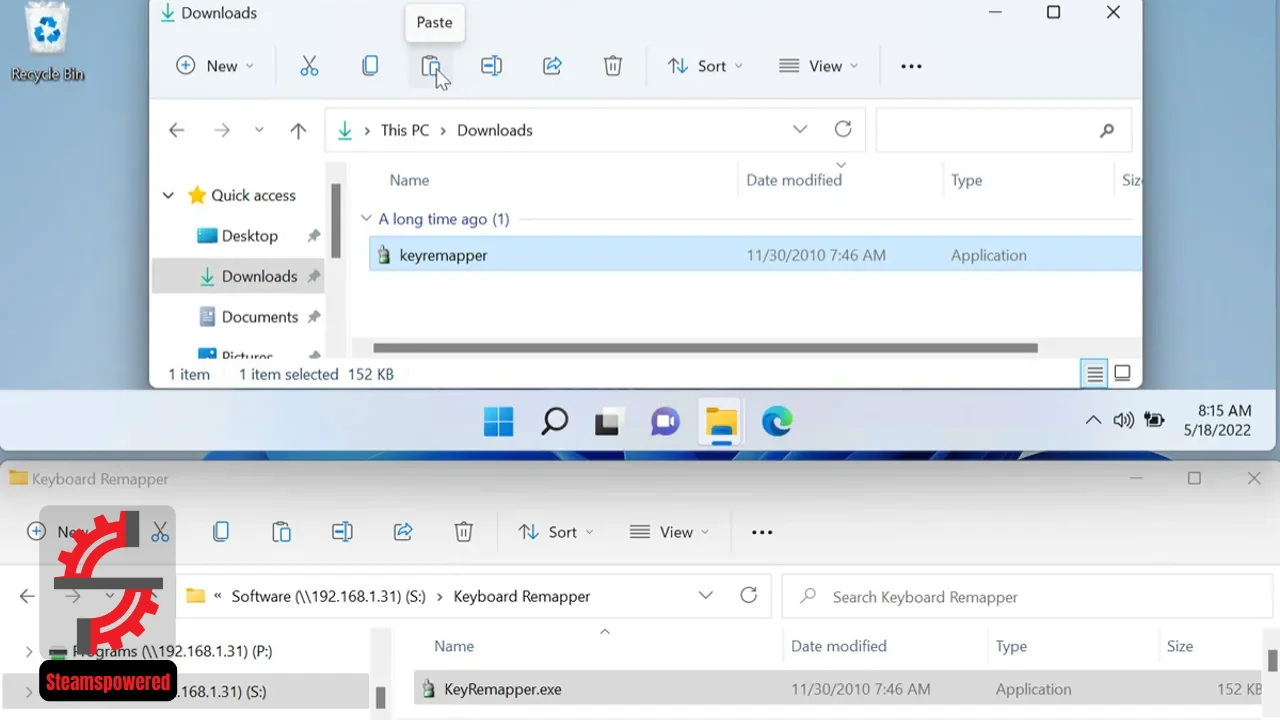Click the Share icon in Downloads window
Image resolution: width=1280 pixels, height=720 pixels.
[552, 66]
